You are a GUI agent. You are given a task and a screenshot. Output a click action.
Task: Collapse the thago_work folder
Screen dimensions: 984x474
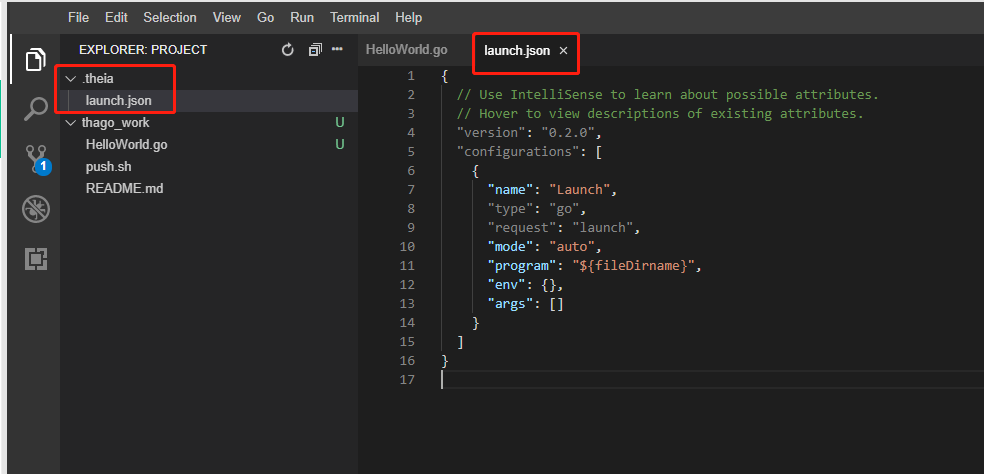[x=70, y=123]
